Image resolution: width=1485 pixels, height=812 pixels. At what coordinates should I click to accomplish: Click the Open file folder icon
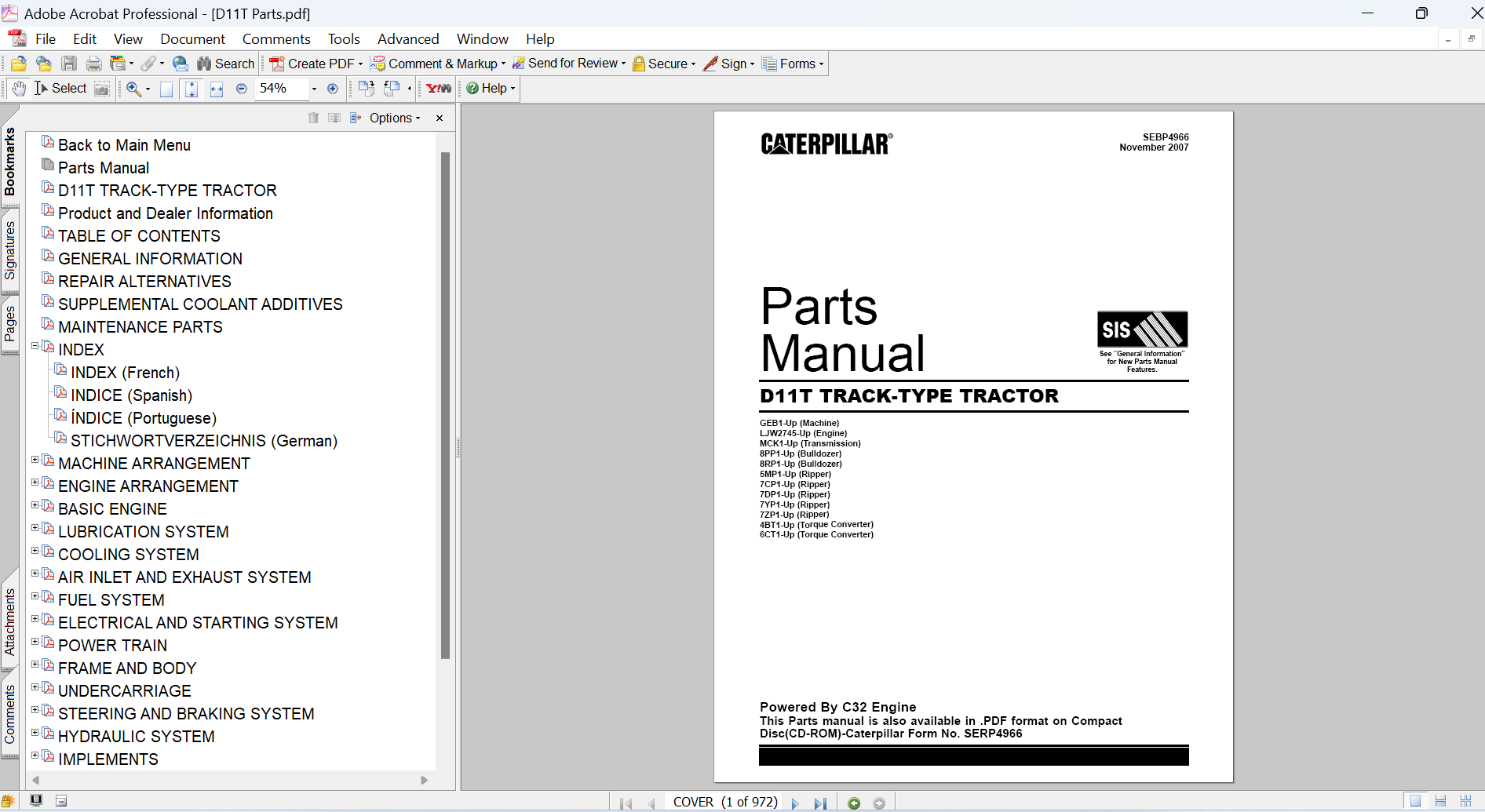[x=19, y=64]
